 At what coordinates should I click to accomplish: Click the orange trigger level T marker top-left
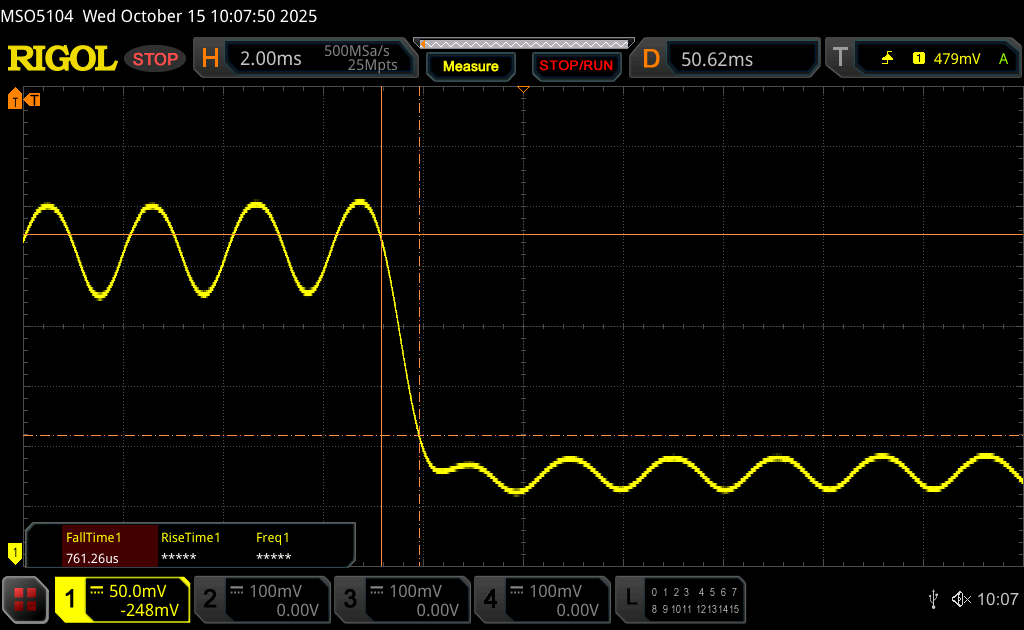32,99
